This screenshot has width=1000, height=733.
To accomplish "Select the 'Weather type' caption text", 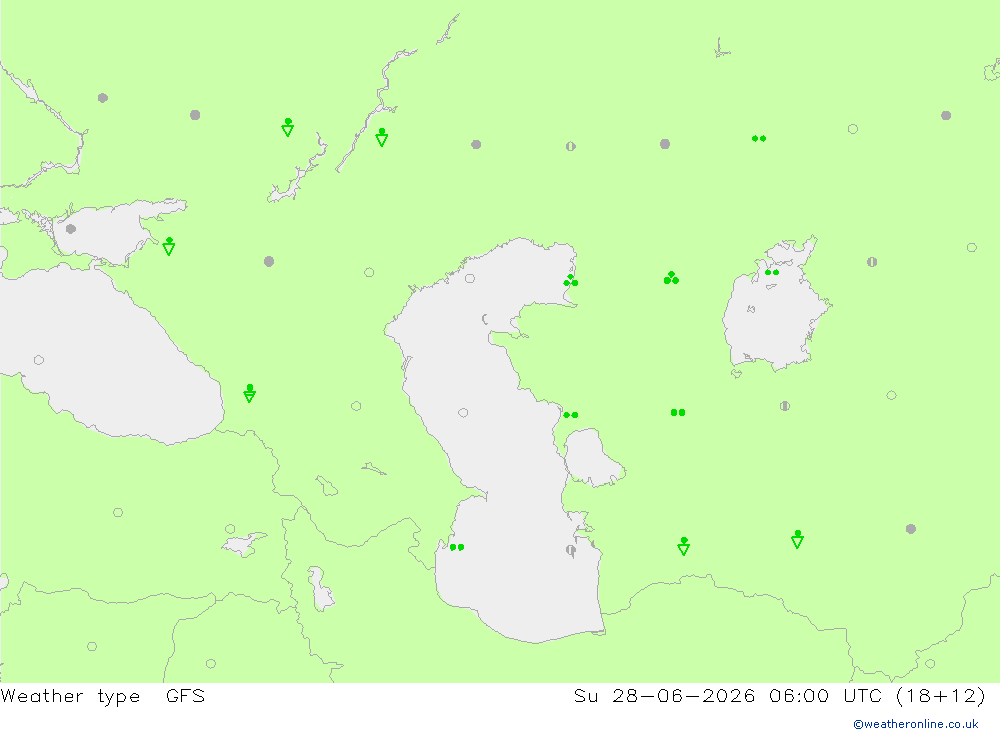I will click(70, 696).
